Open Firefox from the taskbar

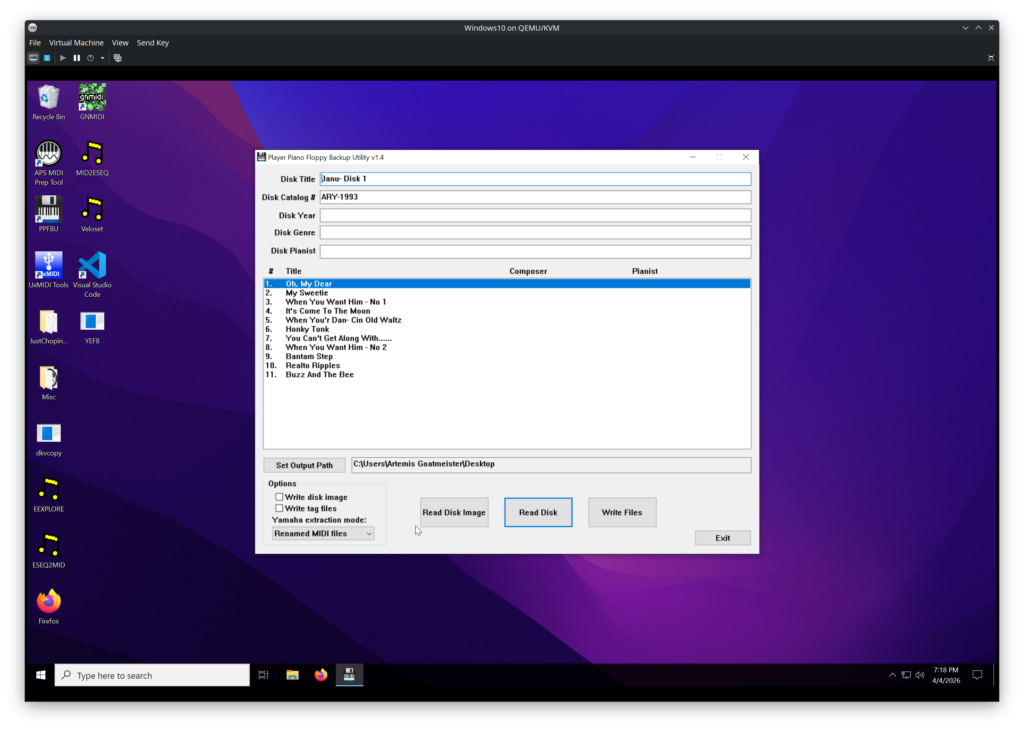pyautogui.click(x=320, y=675)
